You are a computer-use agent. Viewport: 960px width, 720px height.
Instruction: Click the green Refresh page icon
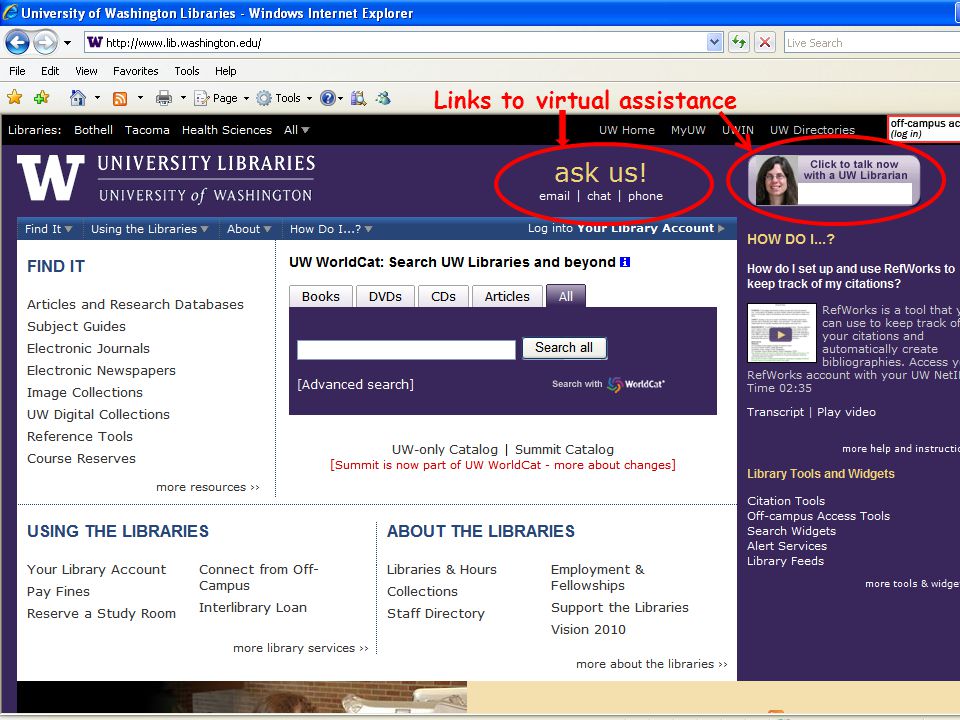coord(739,42)
